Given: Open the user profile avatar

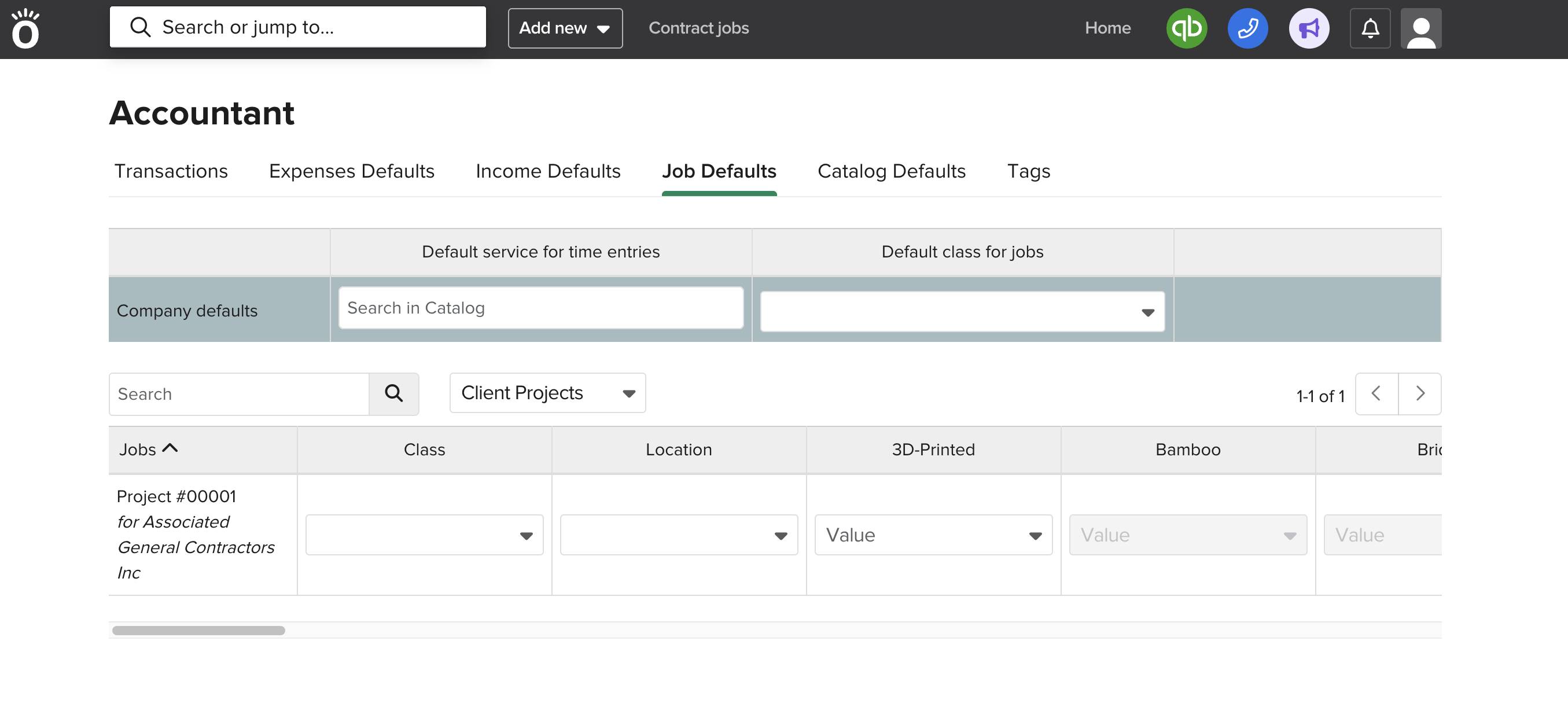Looking at the screenshot, I should (1420, 28).
